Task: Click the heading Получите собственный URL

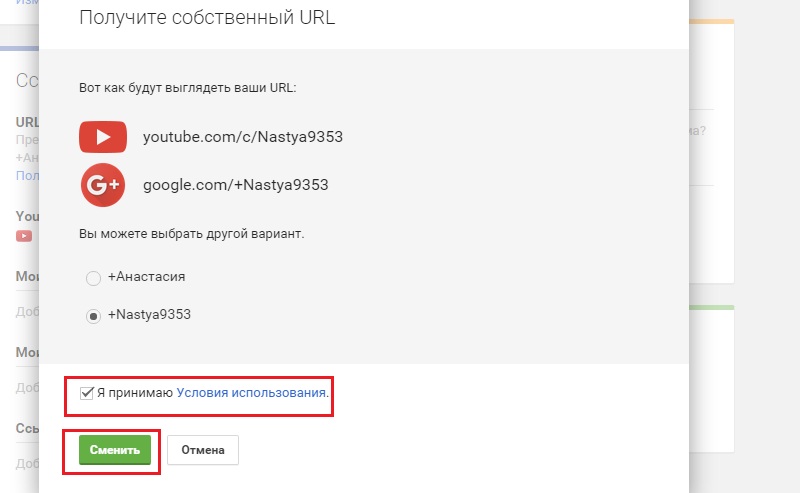Action: [207, 17]
